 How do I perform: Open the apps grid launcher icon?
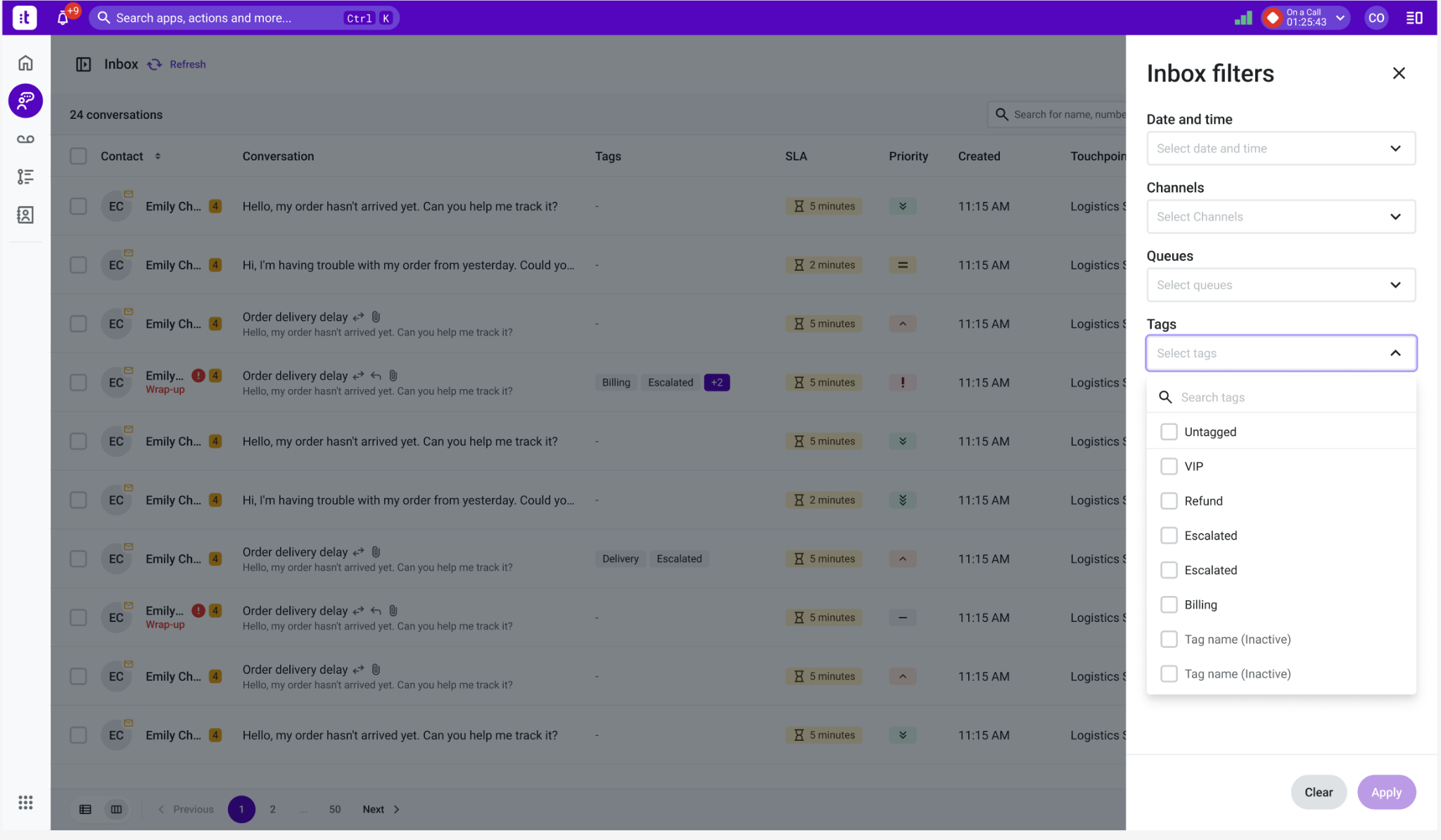(x=25, y=802)
